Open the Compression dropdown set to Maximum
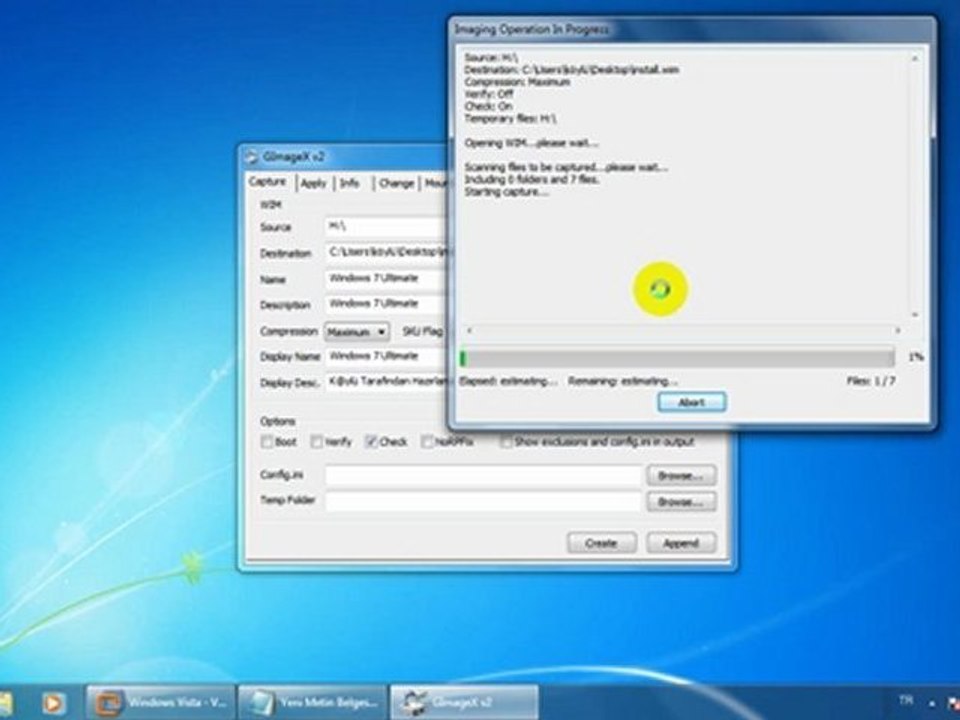 coord(357,332)
